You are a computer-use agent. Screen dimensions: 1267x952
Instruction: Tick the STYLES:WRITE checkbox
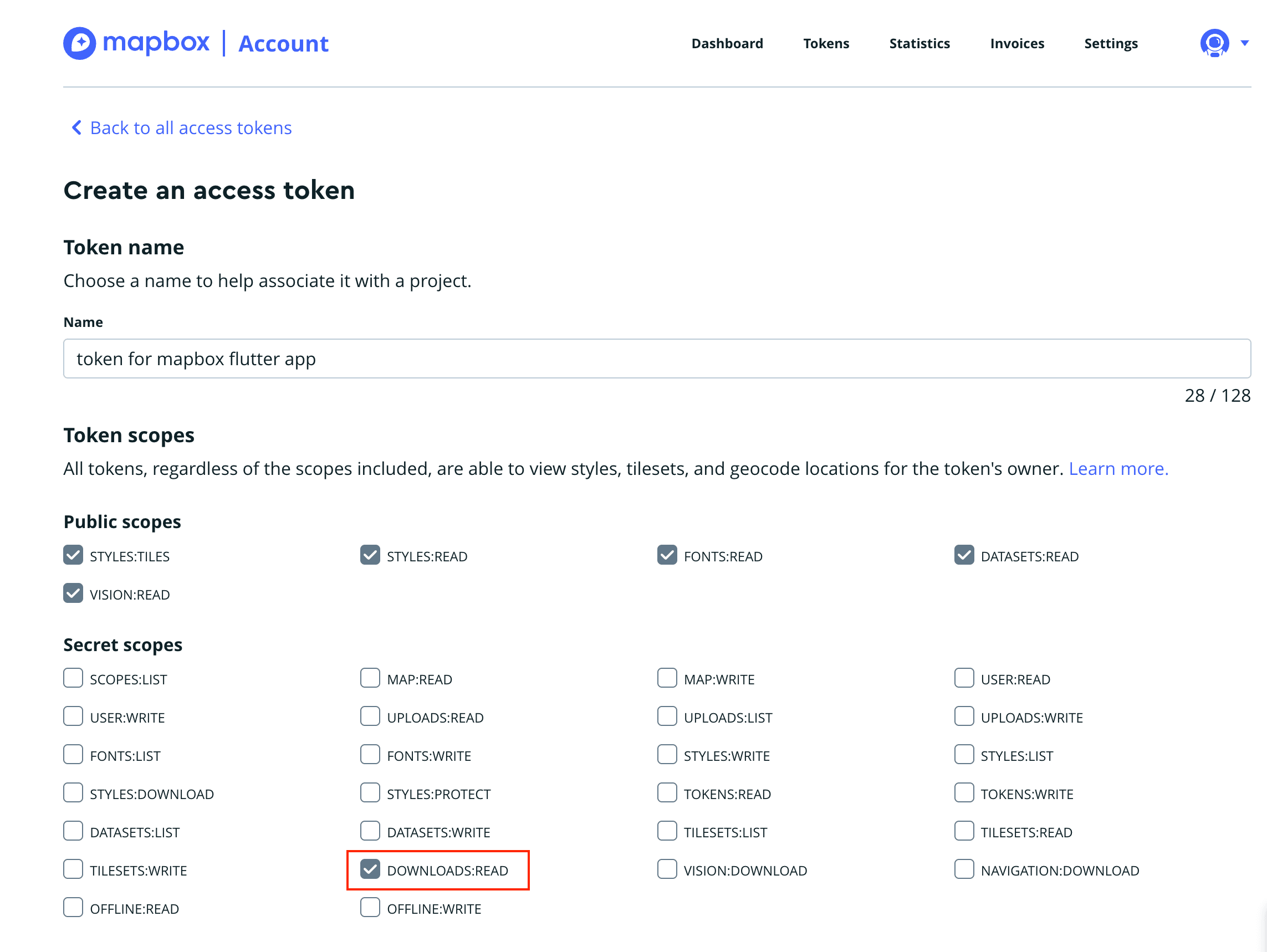667,755
